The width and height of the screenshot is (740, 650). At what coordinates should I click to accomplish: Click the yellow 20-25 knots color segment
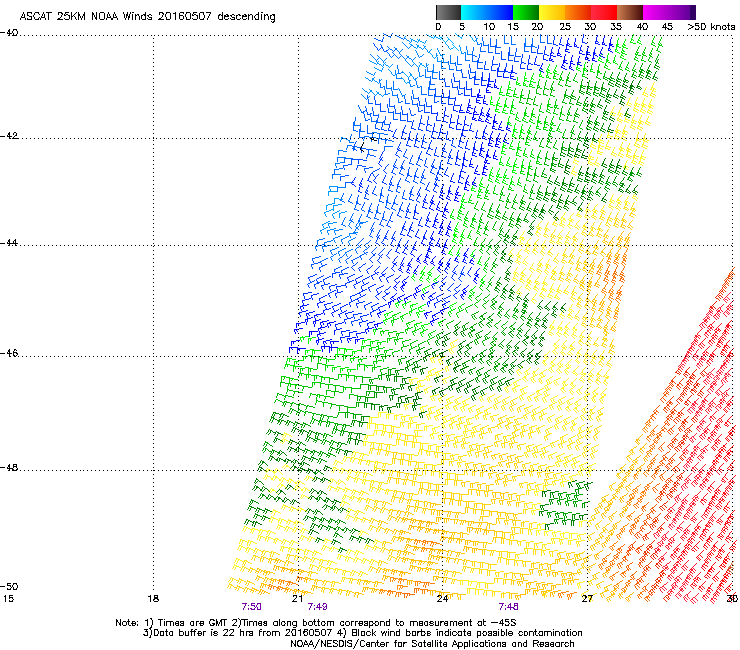tap(552, 12)
